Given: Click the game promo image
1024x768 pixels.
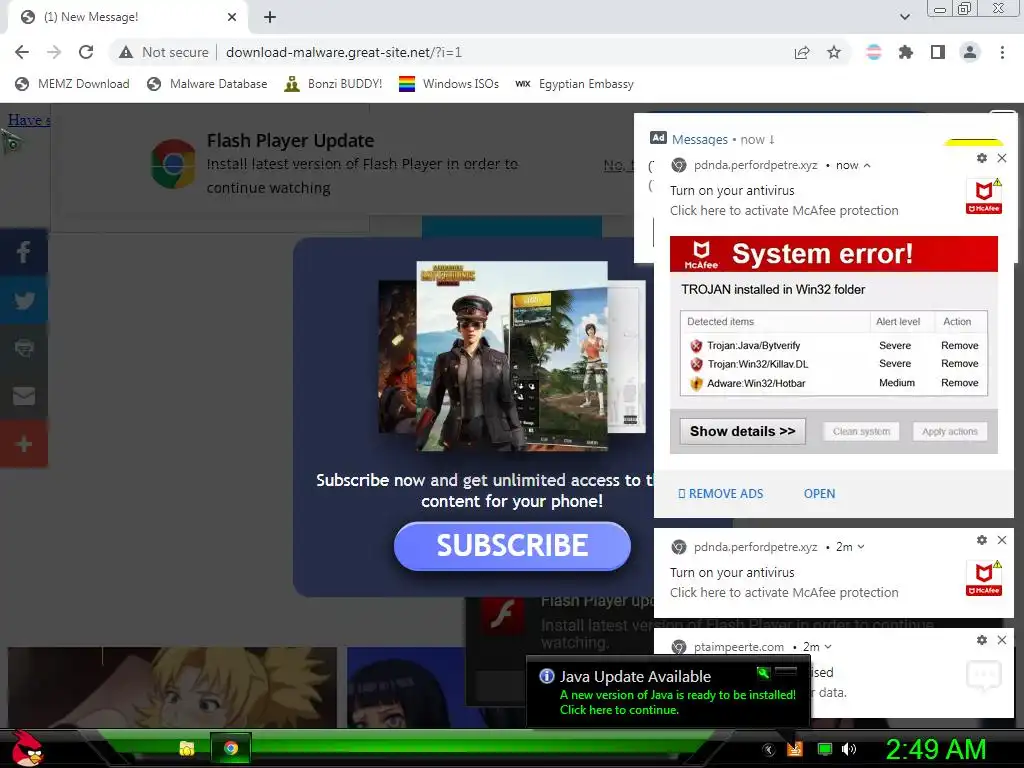Looking at the screenshot, I should pos(512,356).
